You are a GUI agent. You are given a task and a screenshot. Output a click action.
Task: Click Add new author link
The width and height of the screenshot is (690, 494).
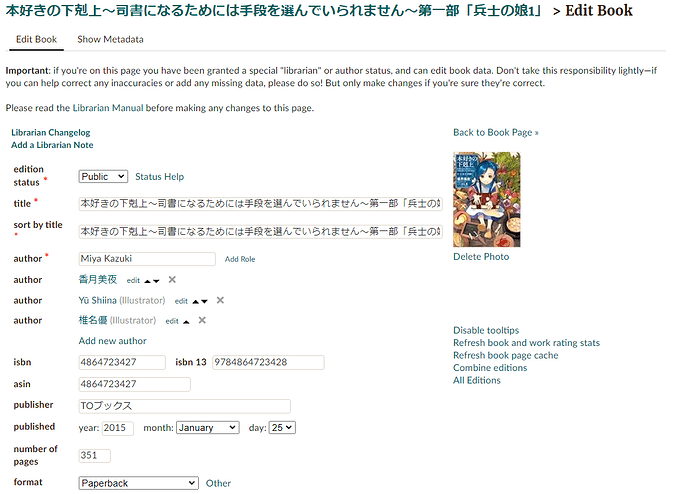[113, 341]
